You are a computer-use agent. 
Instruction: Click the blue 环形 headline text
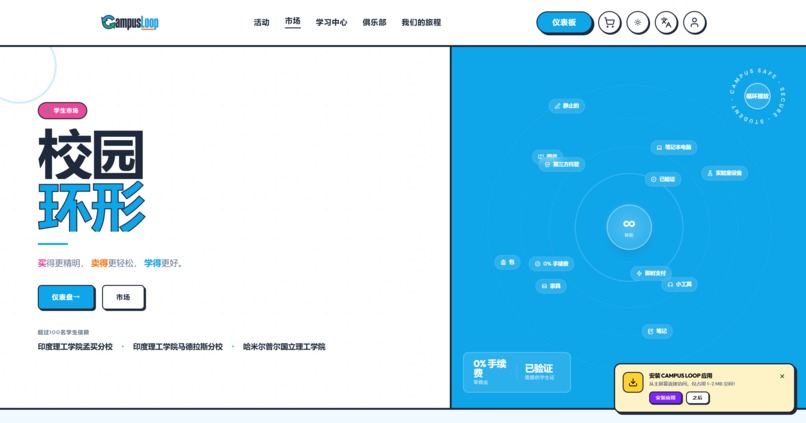91,207
